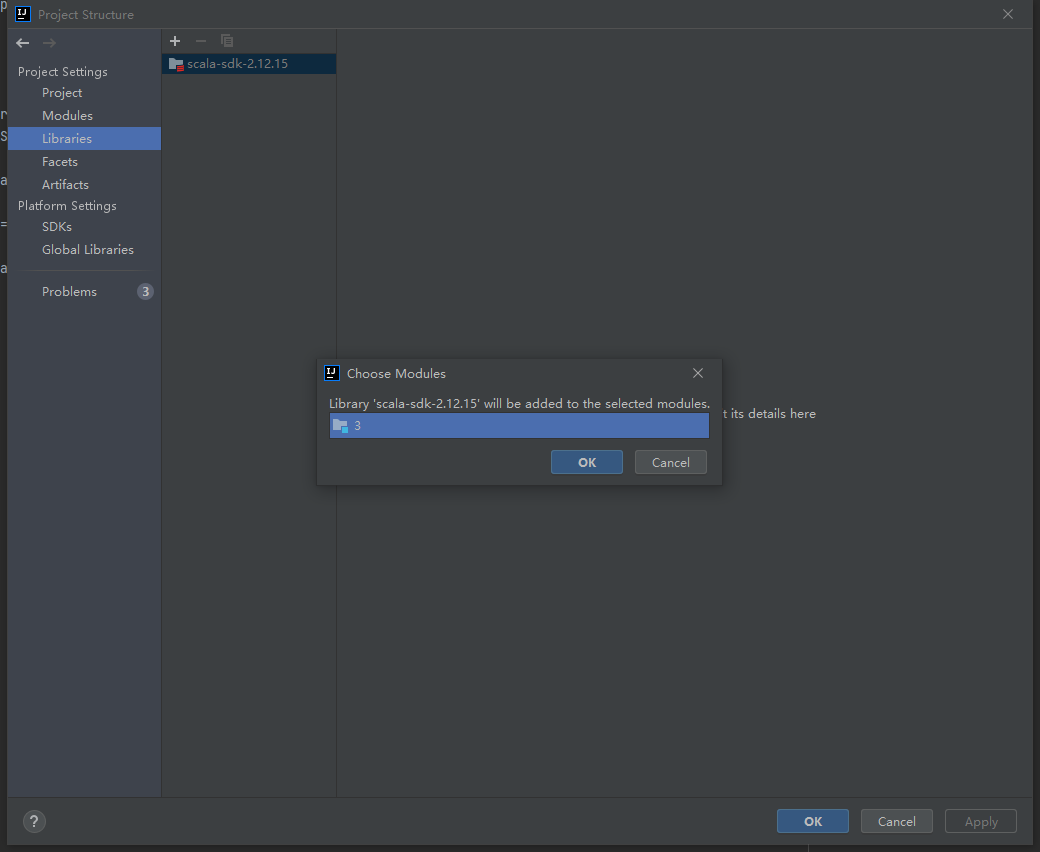Select module 3 in Choose Modules
This screenshot has width=1040, height=852.
tap(519, 426)
